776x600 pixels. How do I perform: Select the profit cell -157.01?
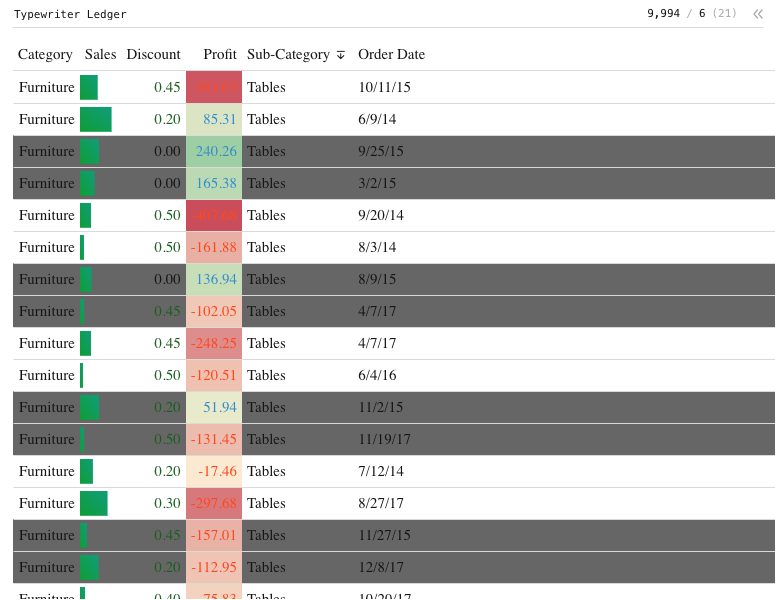point(214,535)
